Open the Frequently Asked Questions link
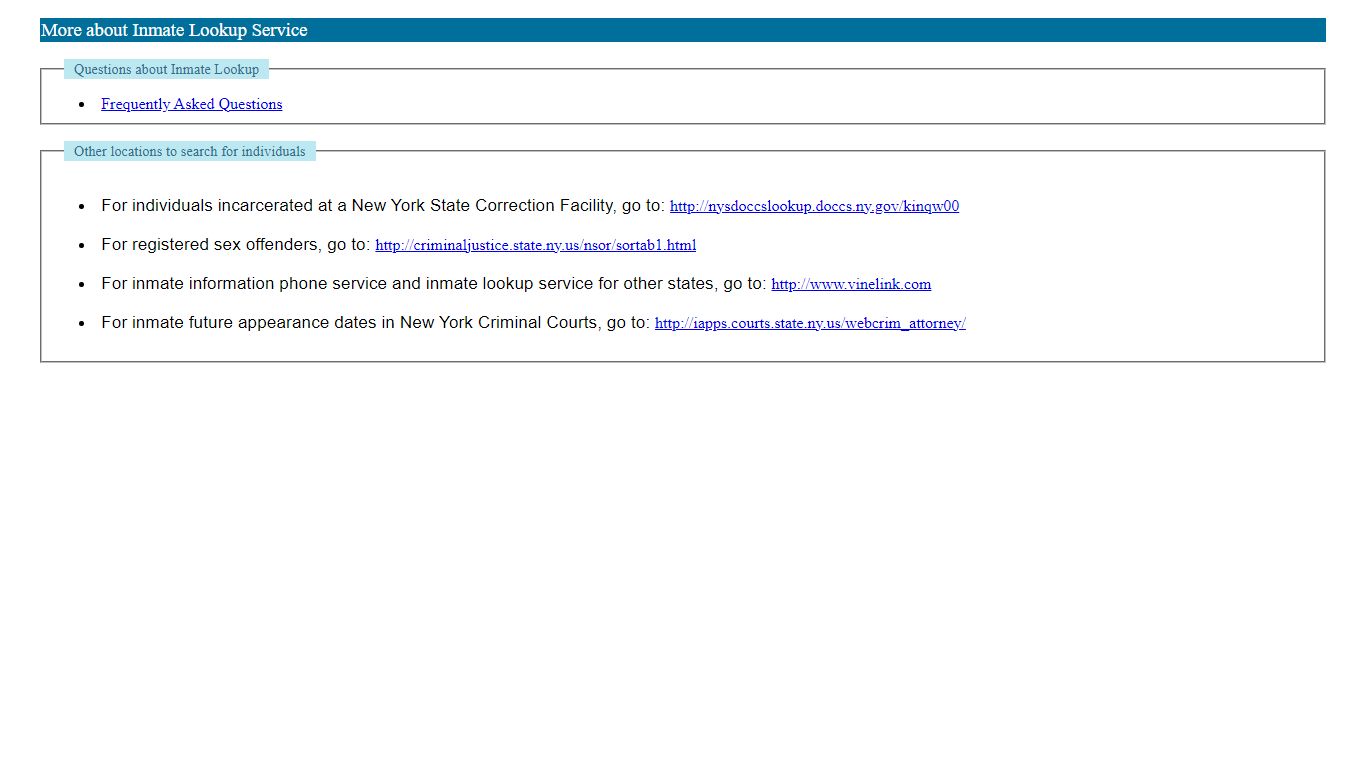The image size is (1366, 768). [192, 104]
